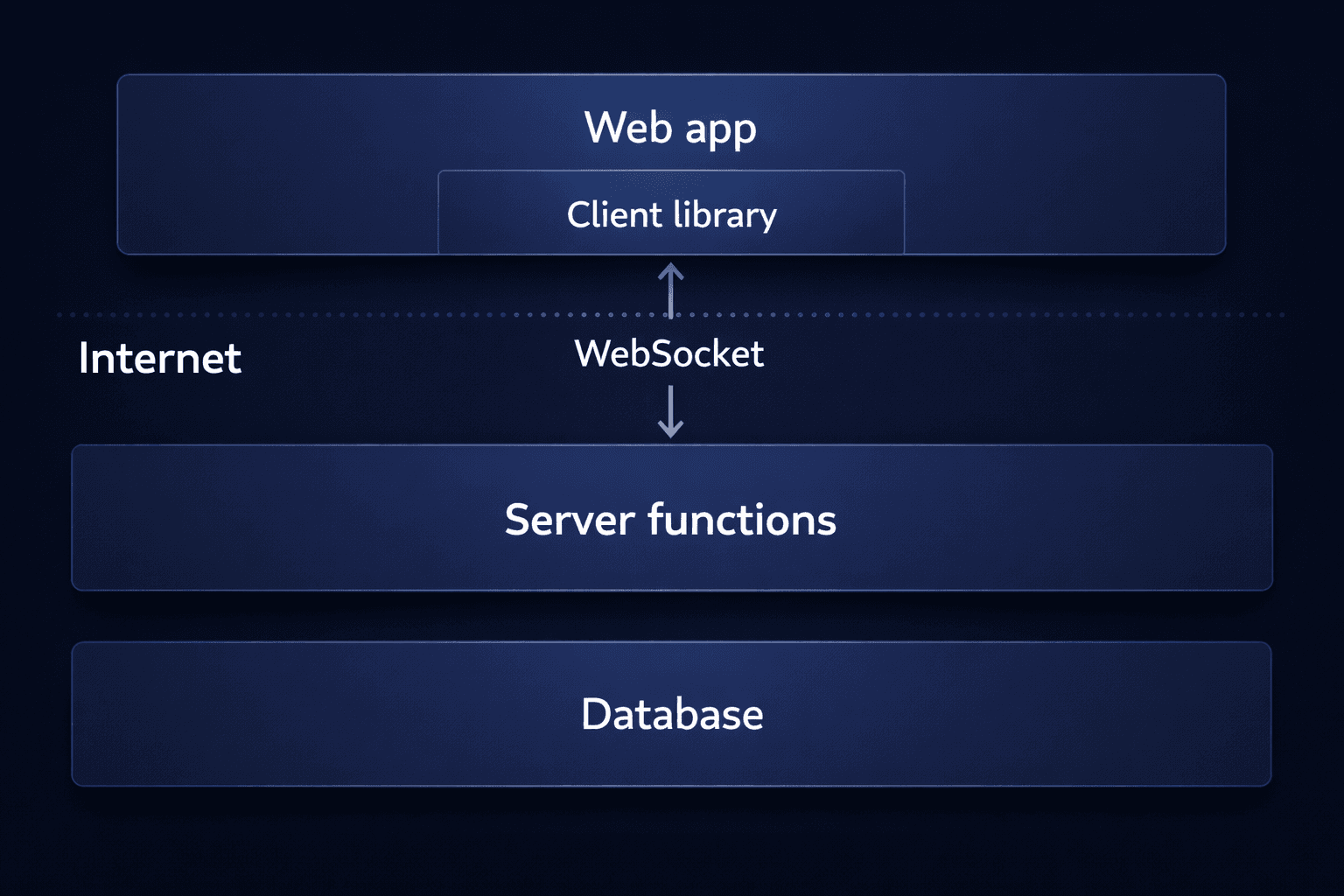Select the Internet label

tap(159, 358)
